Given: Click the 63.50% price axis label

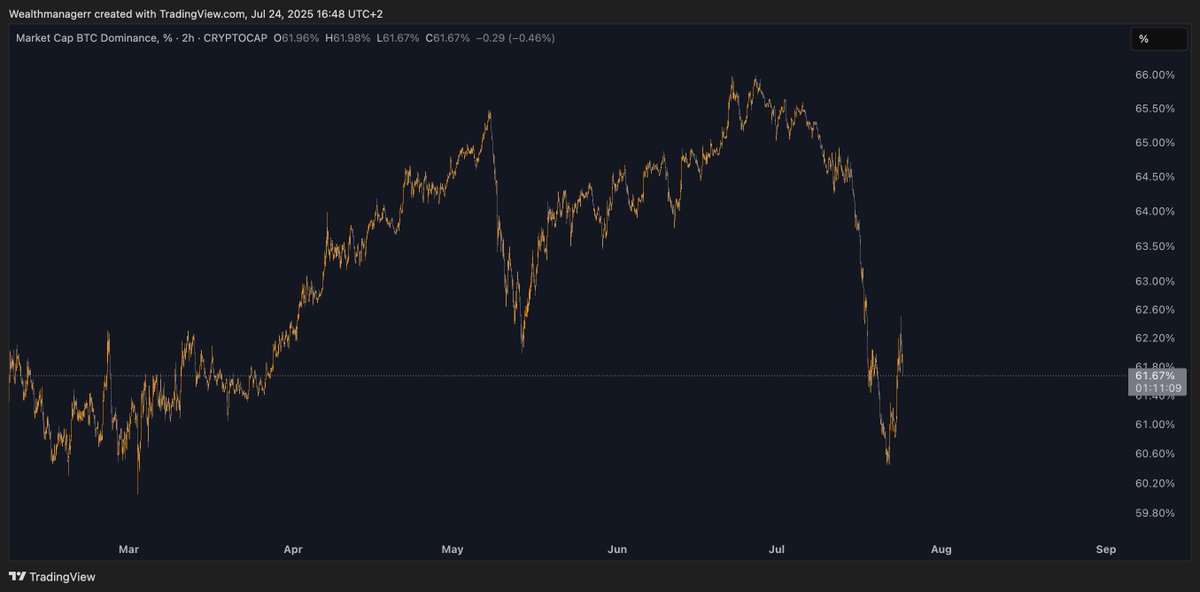Looking at the screenshot, I should click(x=1155, y=246).
